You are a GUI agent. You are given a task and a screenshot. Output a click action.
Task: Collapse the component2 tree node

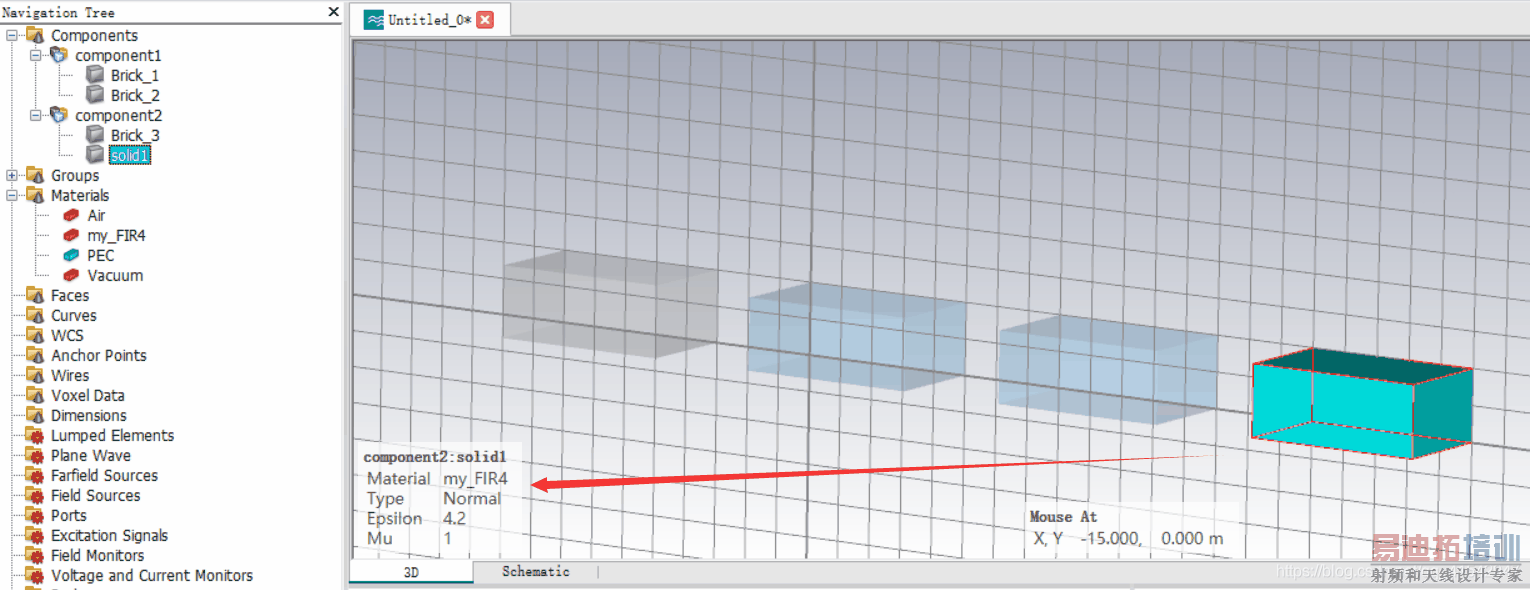click(x=36, y=115)
